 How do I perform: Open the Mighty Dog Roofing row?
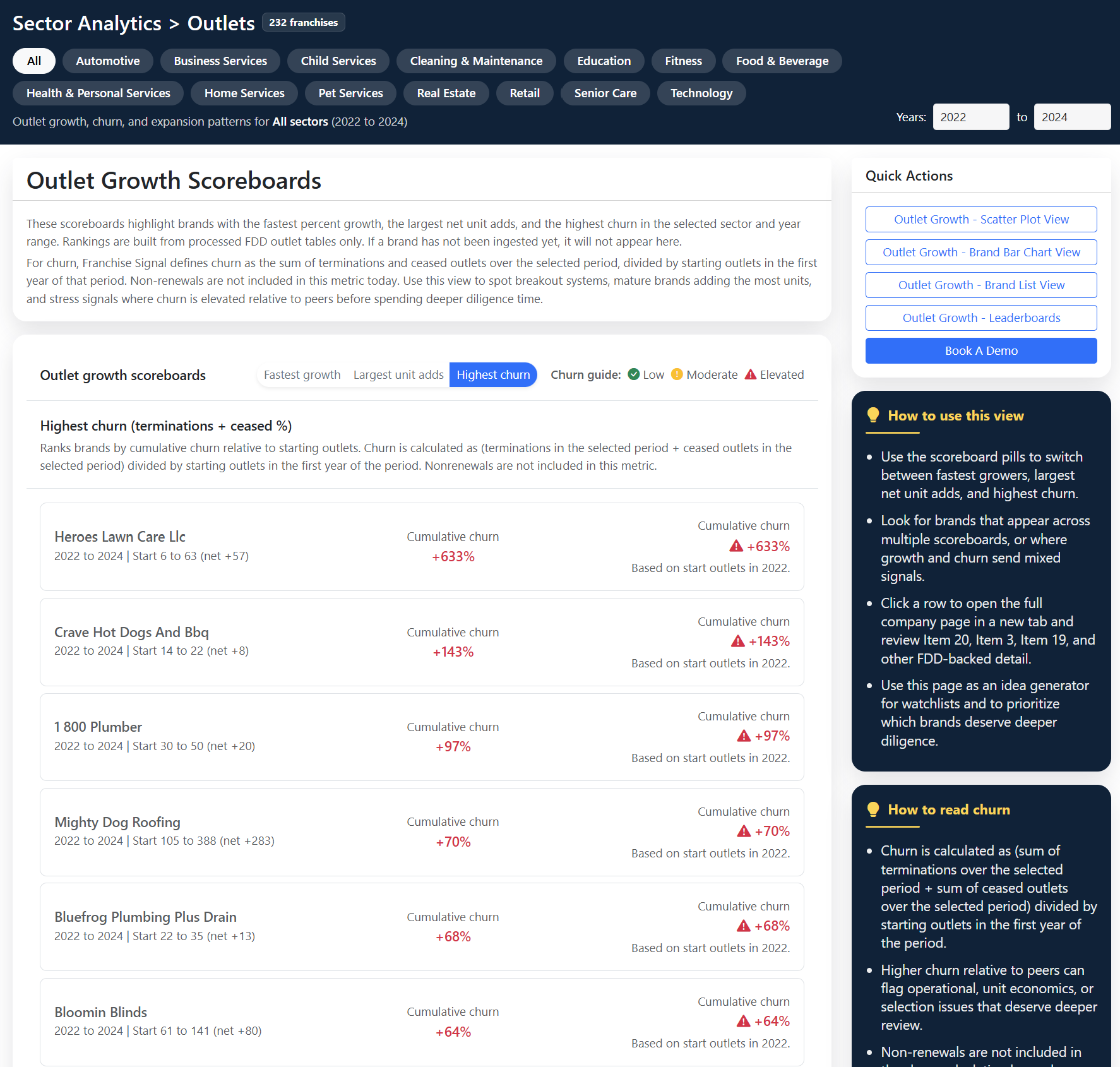[x=422, y=832]
